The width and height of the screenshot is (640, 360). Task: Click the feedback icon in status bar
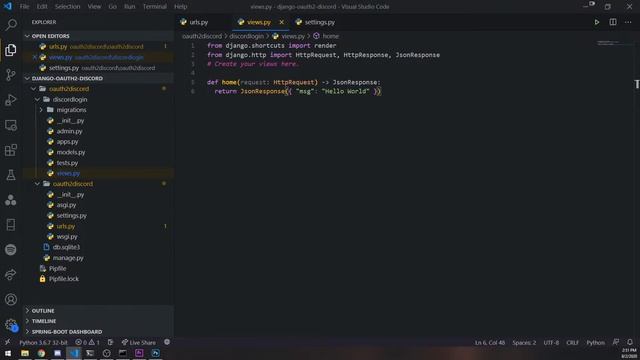[x=616, y=342]
